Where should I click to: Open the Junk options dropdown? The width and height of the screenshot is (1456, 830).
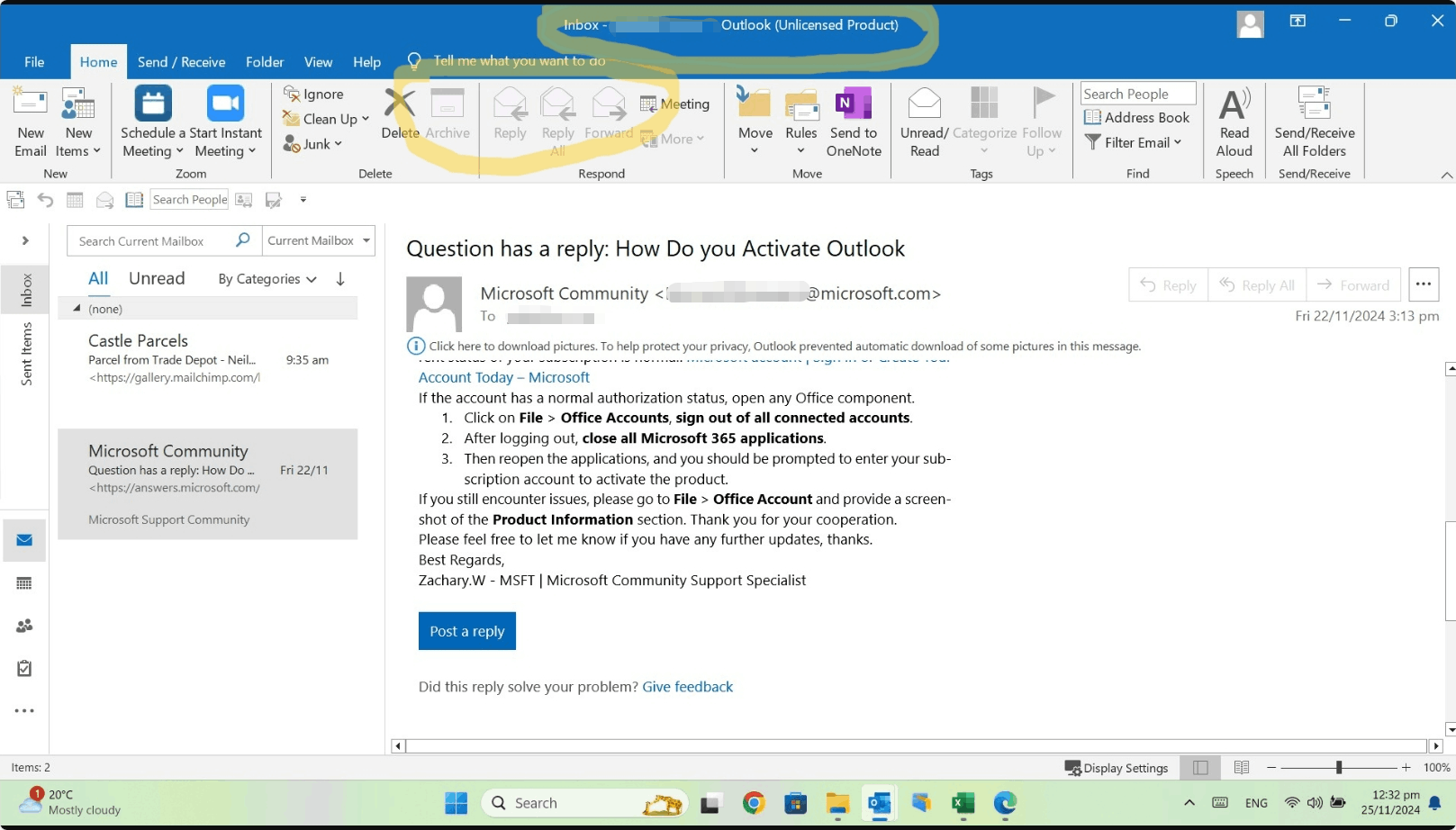click(x=338, y=144)
